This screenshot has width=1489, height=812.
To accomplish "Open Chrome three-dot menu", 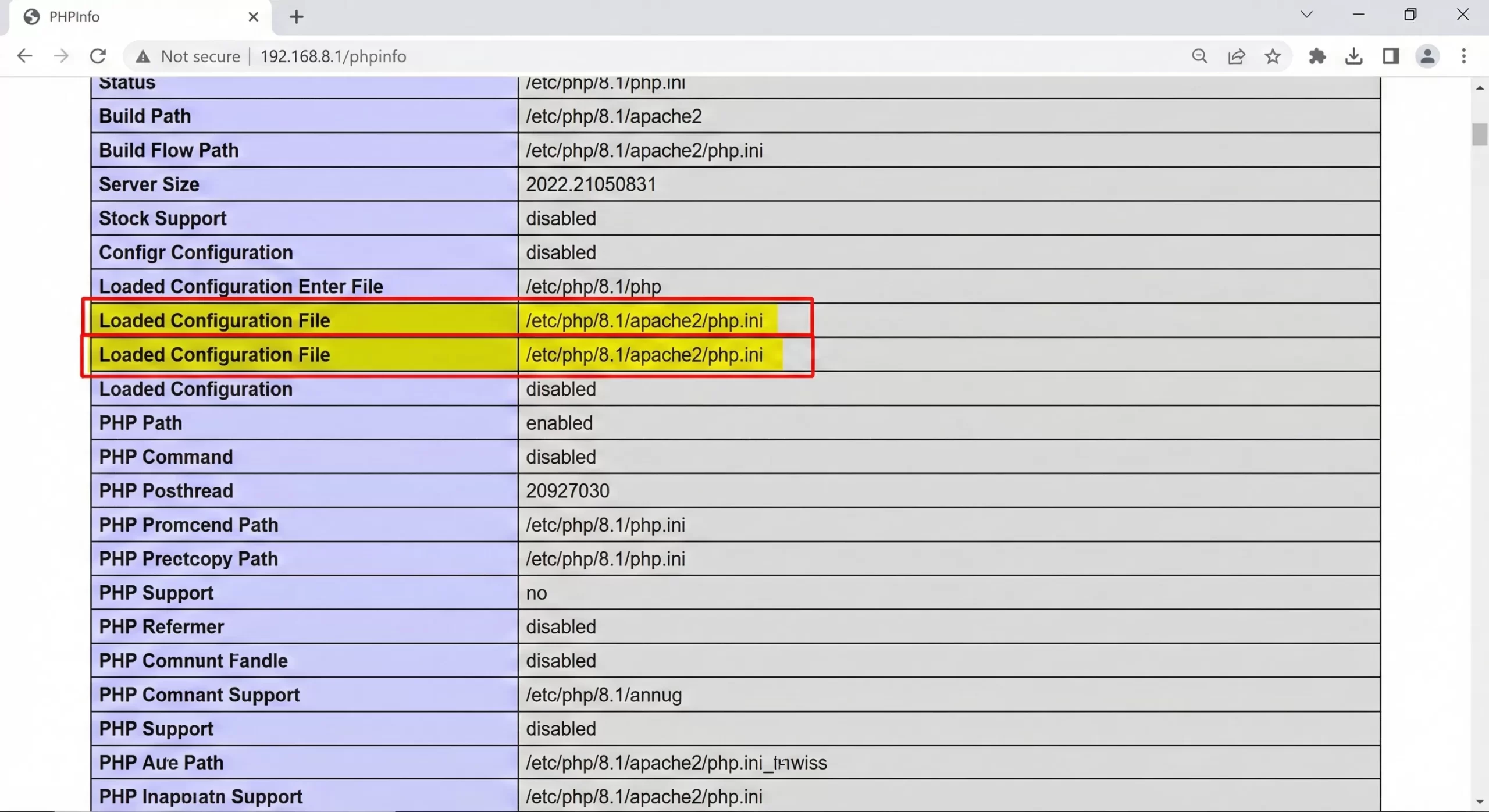I will (1464, 56).
